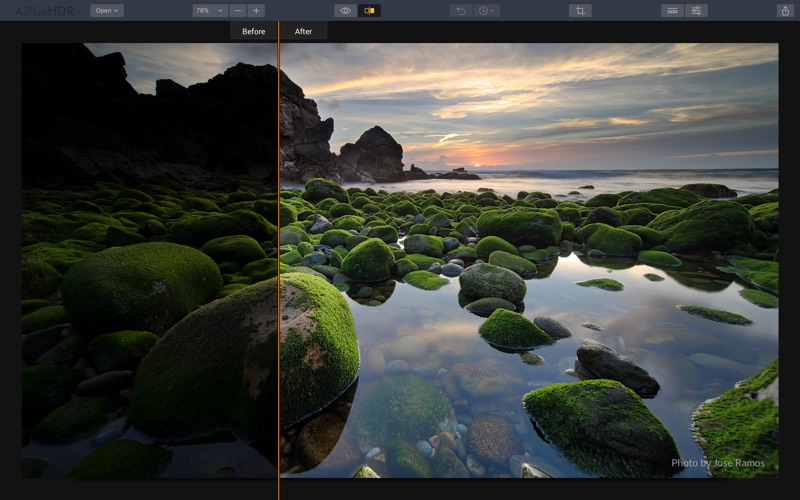Click the orange comparison divider line

click(279, 250)
